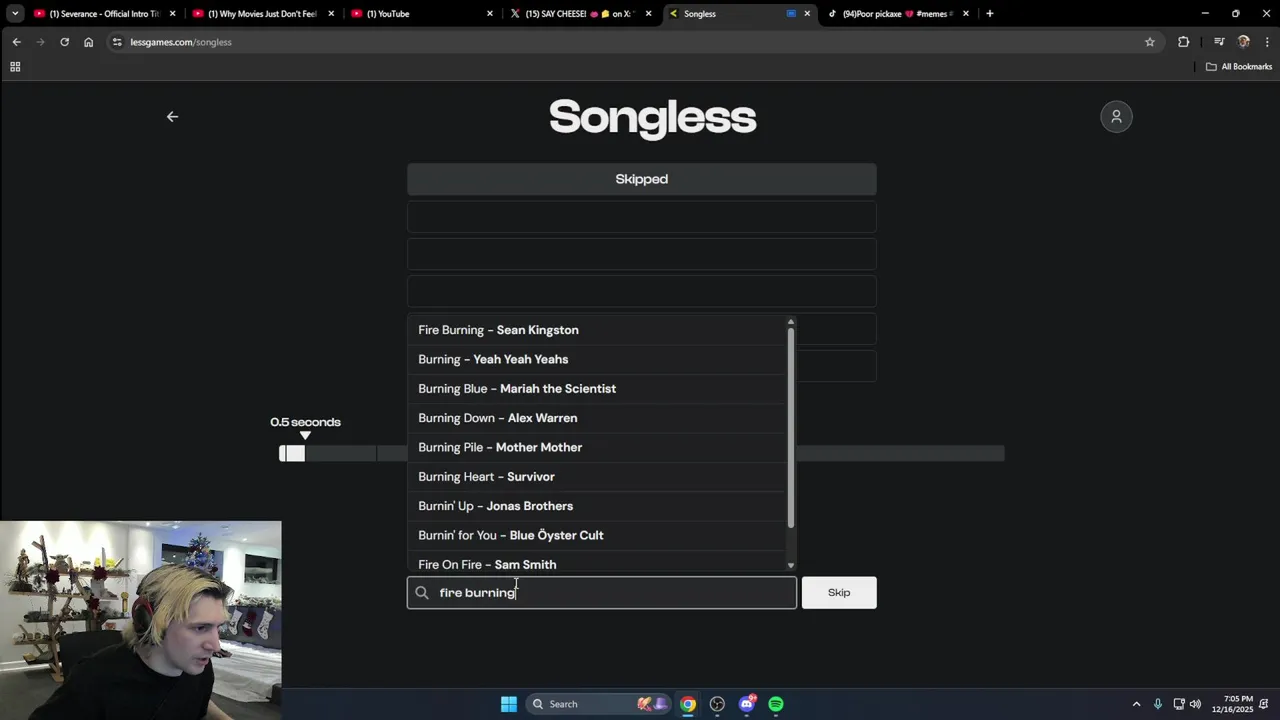The image size is (1280, 720).
Task: Go to the browser home page
Action: click(x=88, y=42)
